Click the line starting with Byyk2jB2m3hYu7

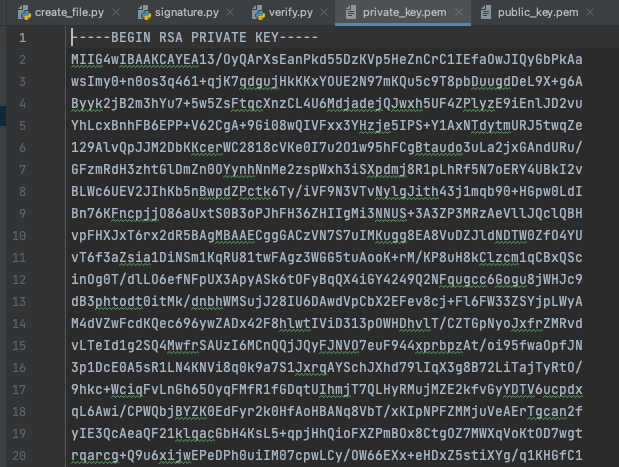tap(326, 104)
